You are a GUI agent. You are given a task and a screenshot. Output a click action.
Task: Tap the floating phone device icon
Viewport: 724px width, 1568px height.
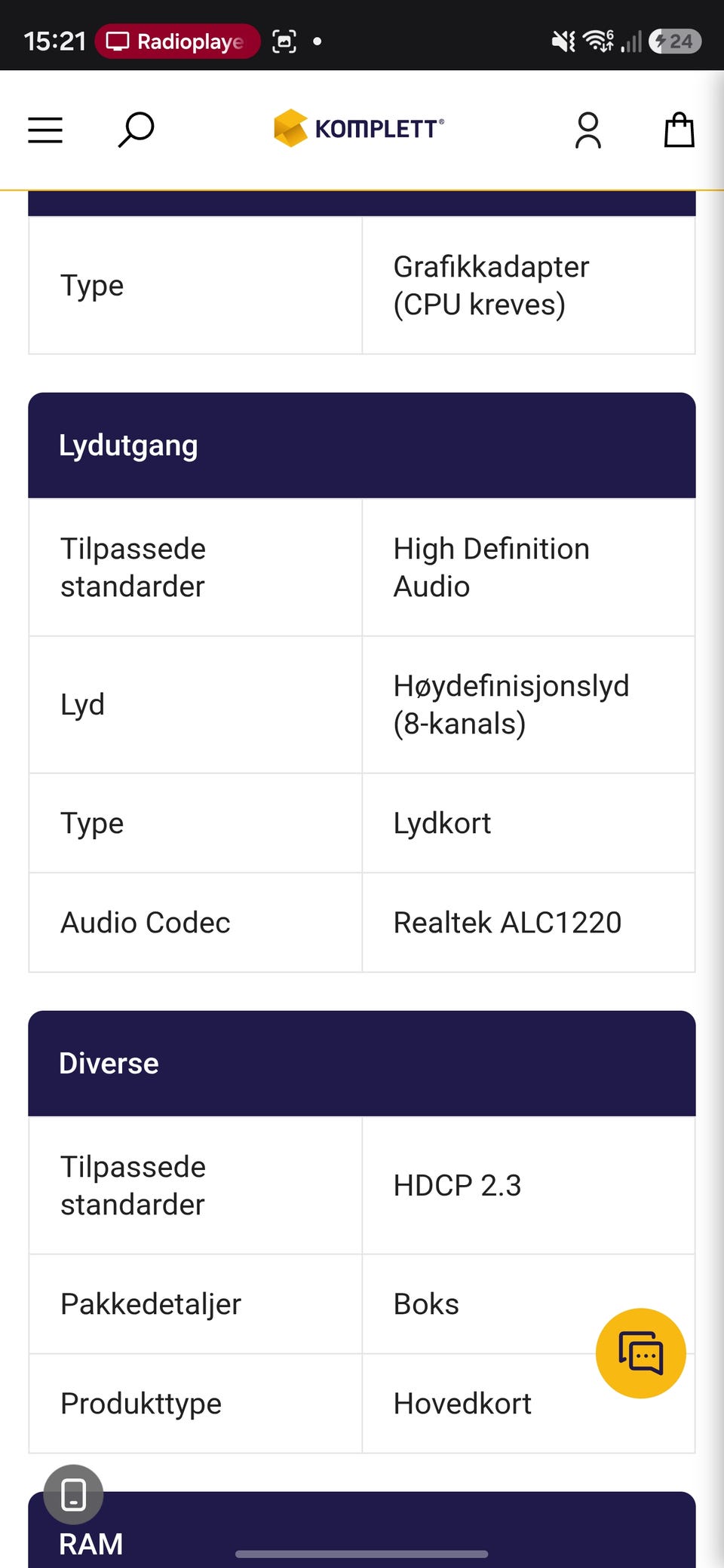click(73, 1494)
